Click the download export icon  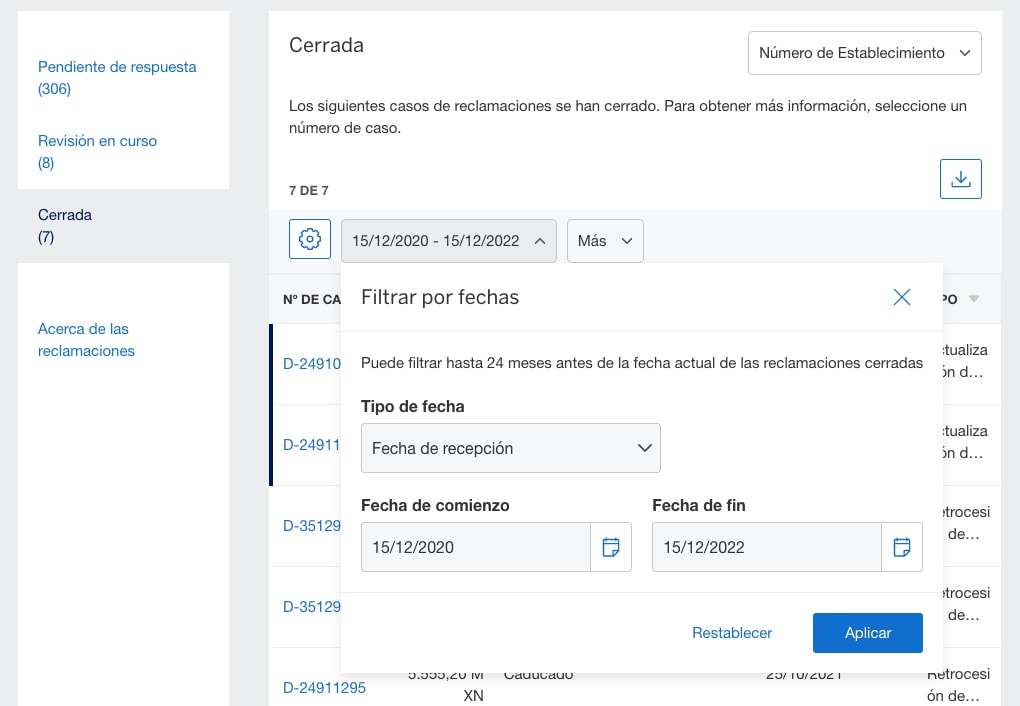point(960,178)
